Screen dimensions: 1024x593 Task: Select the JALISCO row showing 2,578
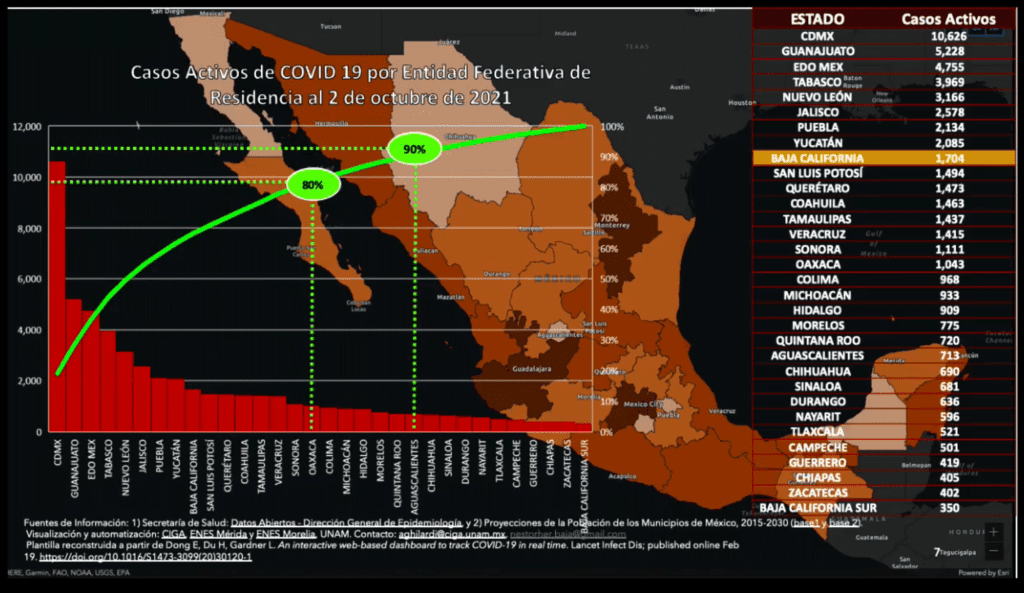(x=884, y=112)
